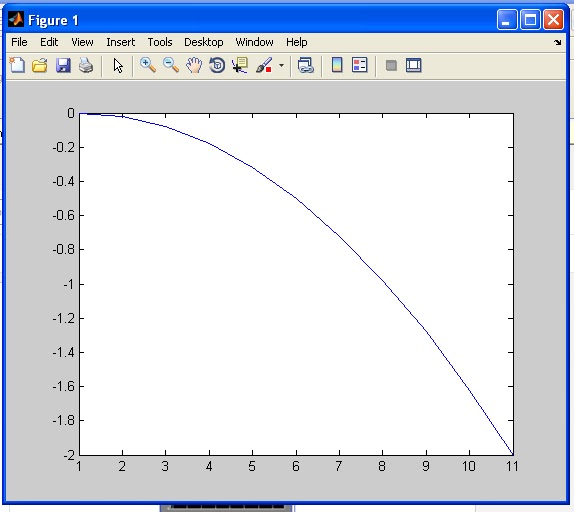Open the File menu
Image resolution: width=574 pixels, height=512 pixels.
coord(19,42)
